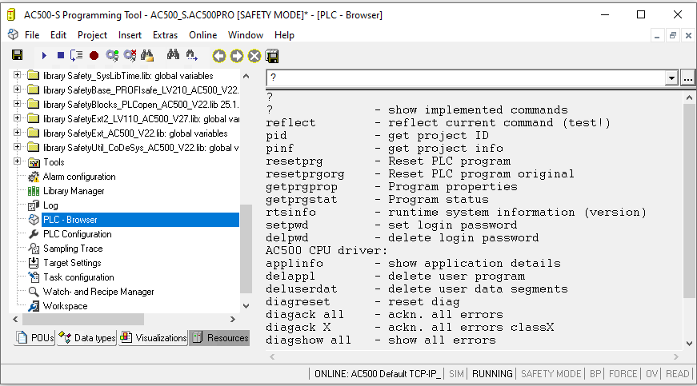
Task: Open the command entry dropdown arrow
Action: tap(672, 78)
